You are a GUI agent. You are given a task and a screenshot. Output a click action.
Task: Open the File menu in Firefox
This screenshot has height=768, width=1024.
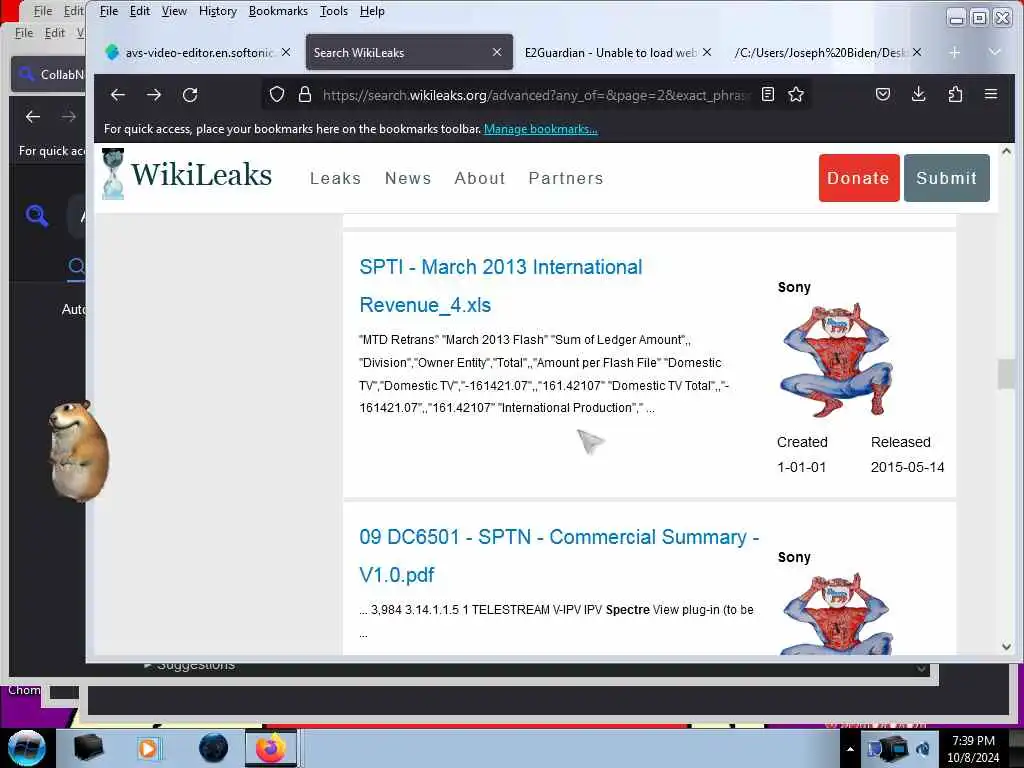pos(108,11)
